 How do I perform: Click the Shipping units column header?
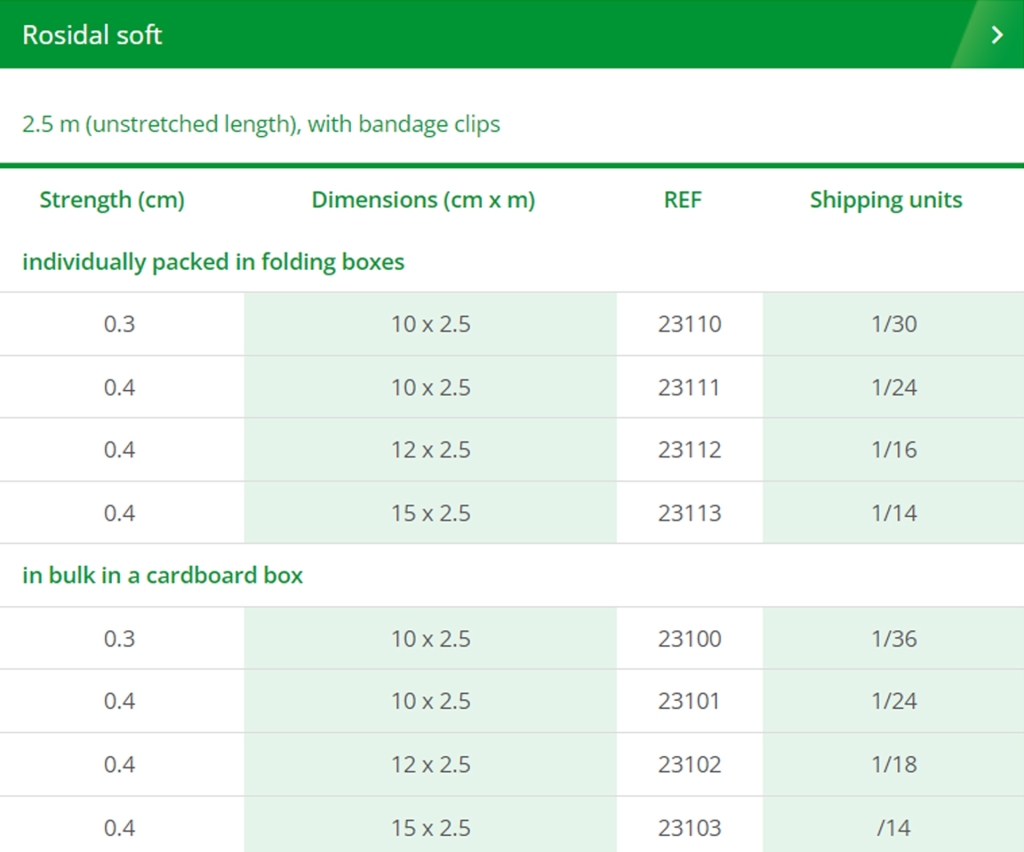886,200
